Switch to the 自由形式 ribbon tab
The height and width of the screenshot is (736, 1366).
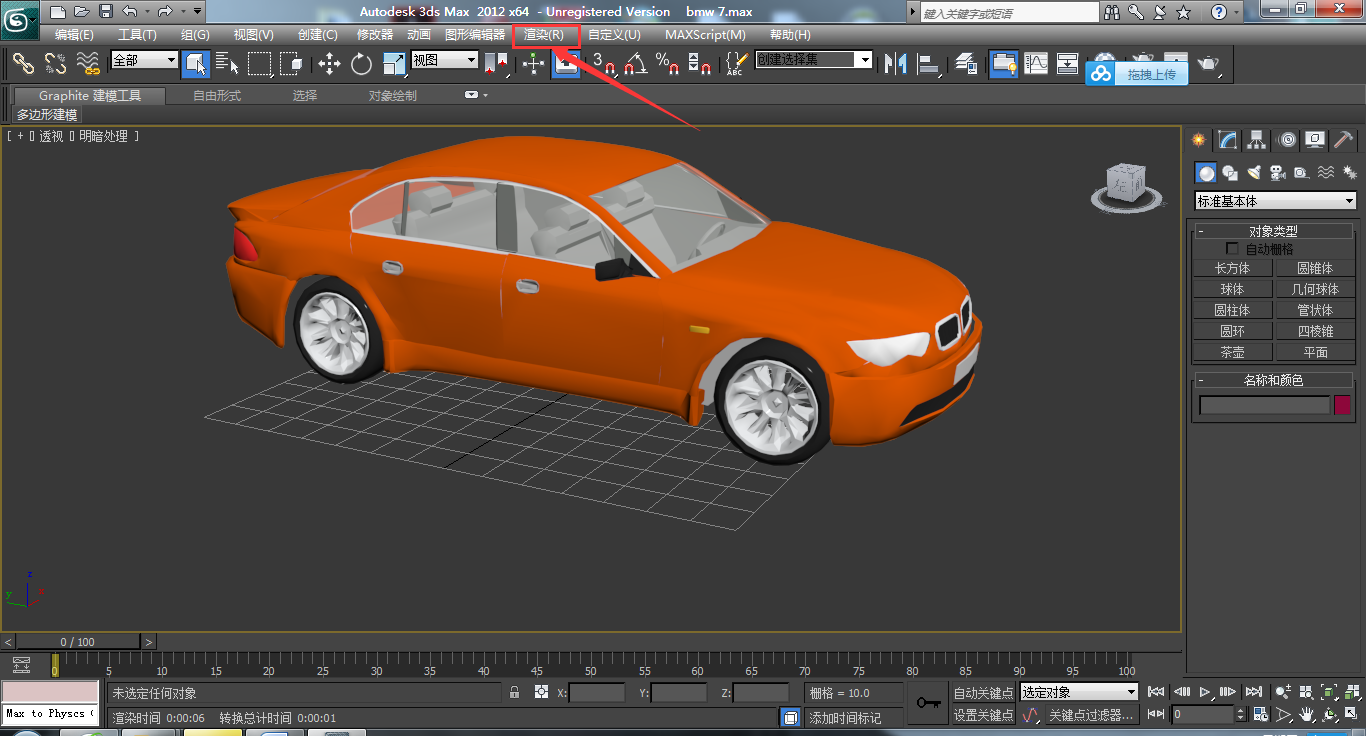pyautogui.click(x=217, y=96)
